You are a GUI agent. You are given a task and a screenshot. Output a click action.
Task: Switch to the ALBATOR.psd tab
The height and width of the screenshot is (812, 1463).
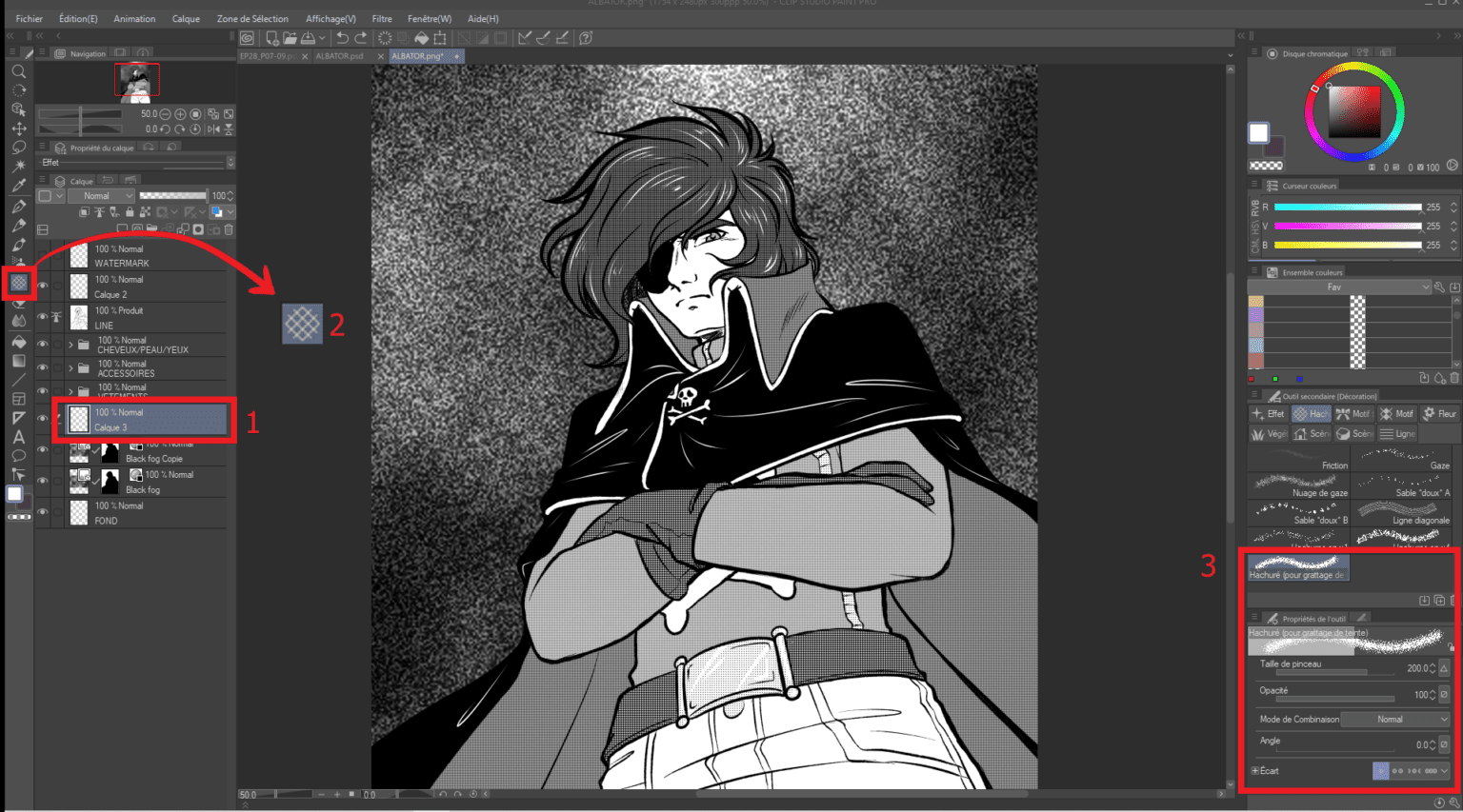(339, 56)
